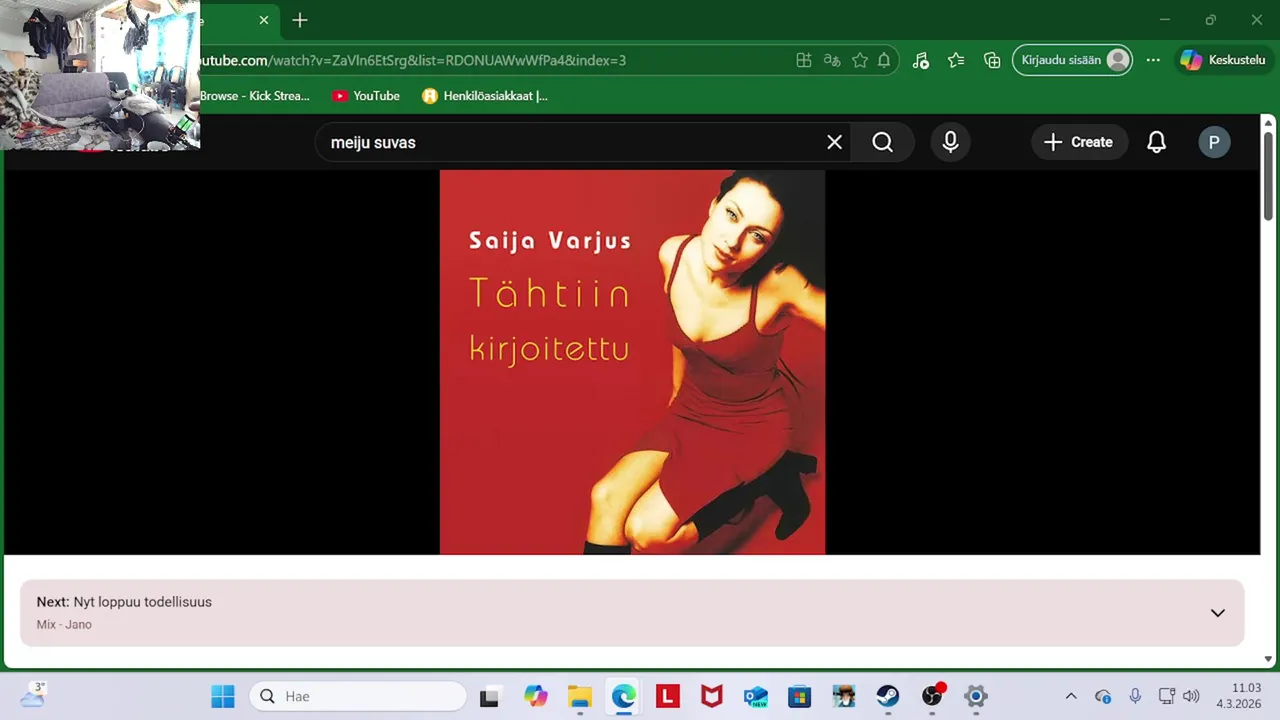The width and height of the screenshot is (1280, 720).
Task: Open the YouTube Create menu
Action: point(1079,142)
